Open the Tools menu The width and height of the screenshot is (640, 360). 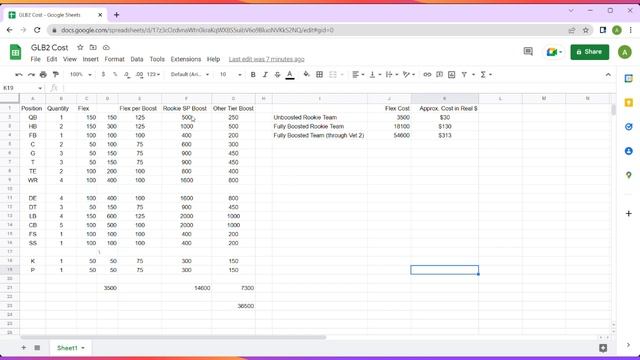point(157,59)
